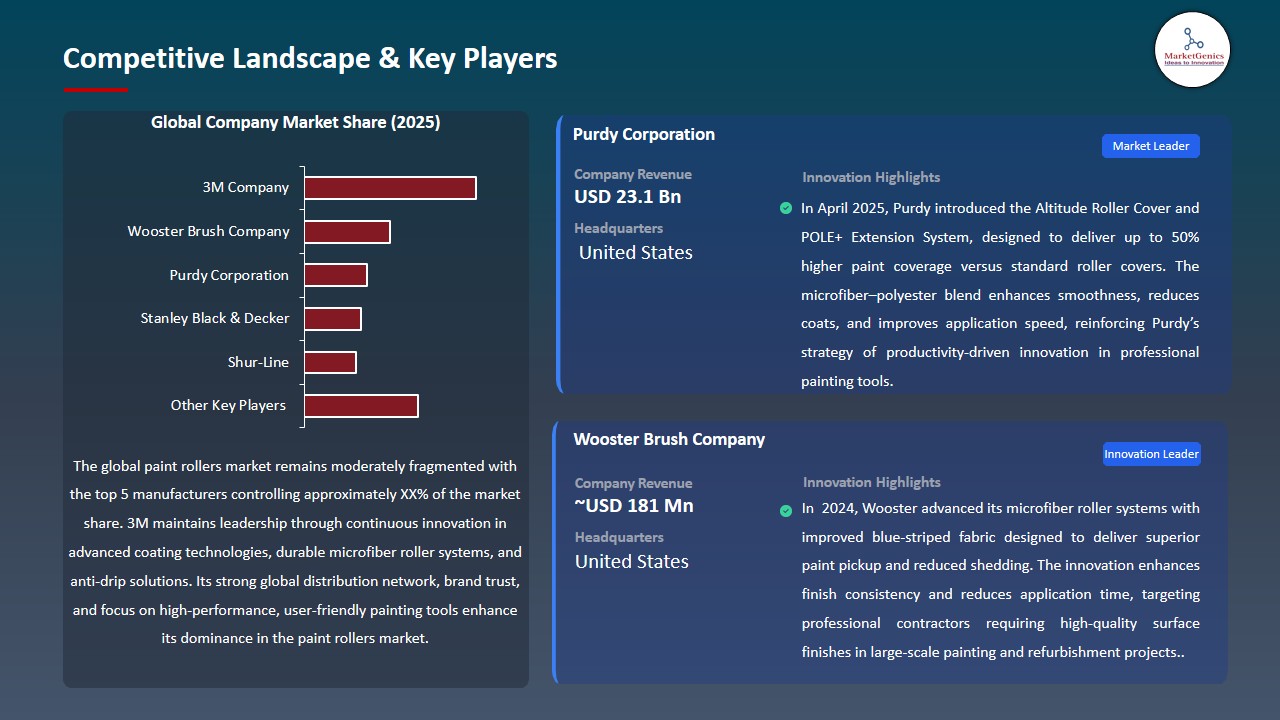1280x720 pixels.
Task: Click the Innovation Leader badge
Action: (x=1151, y=454)
